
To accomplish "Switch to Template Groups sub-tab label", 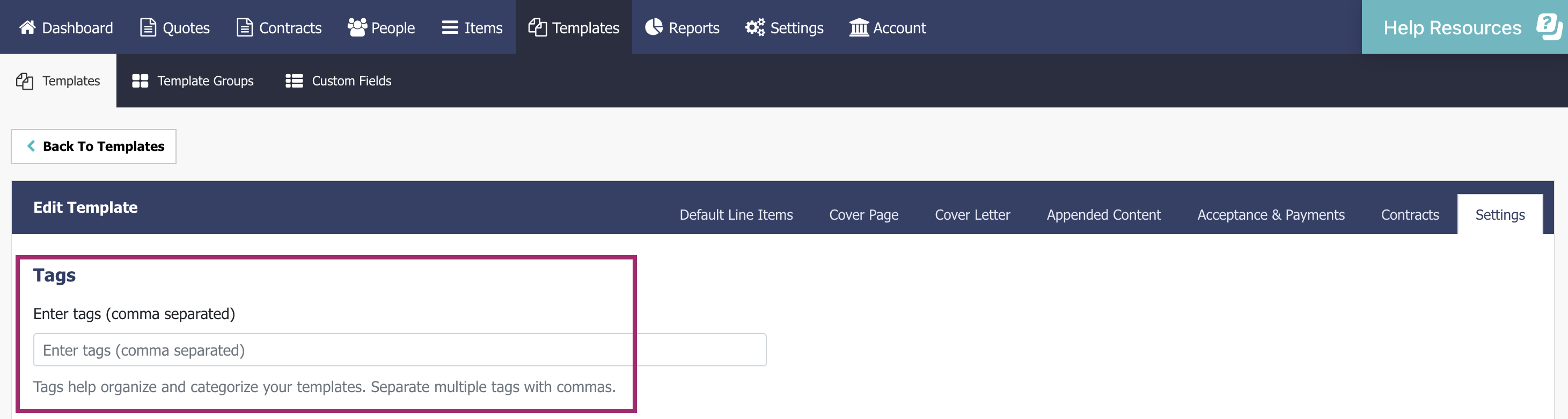I will (206, 81).
